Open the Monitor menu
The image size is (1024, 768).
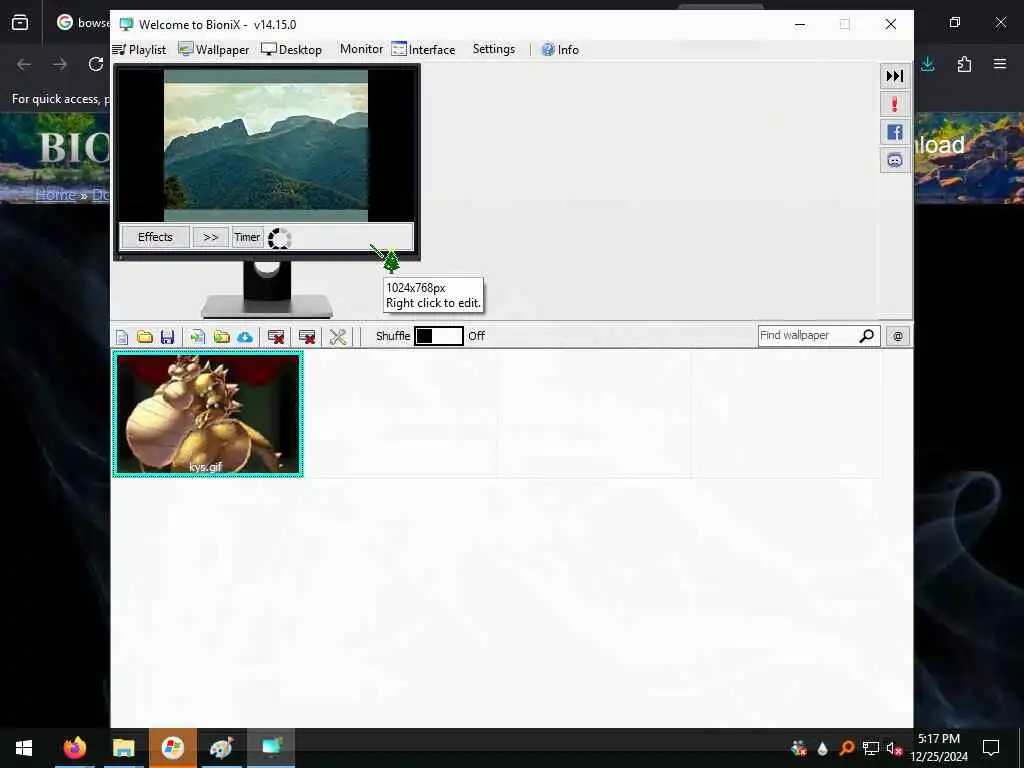(361, 49)
